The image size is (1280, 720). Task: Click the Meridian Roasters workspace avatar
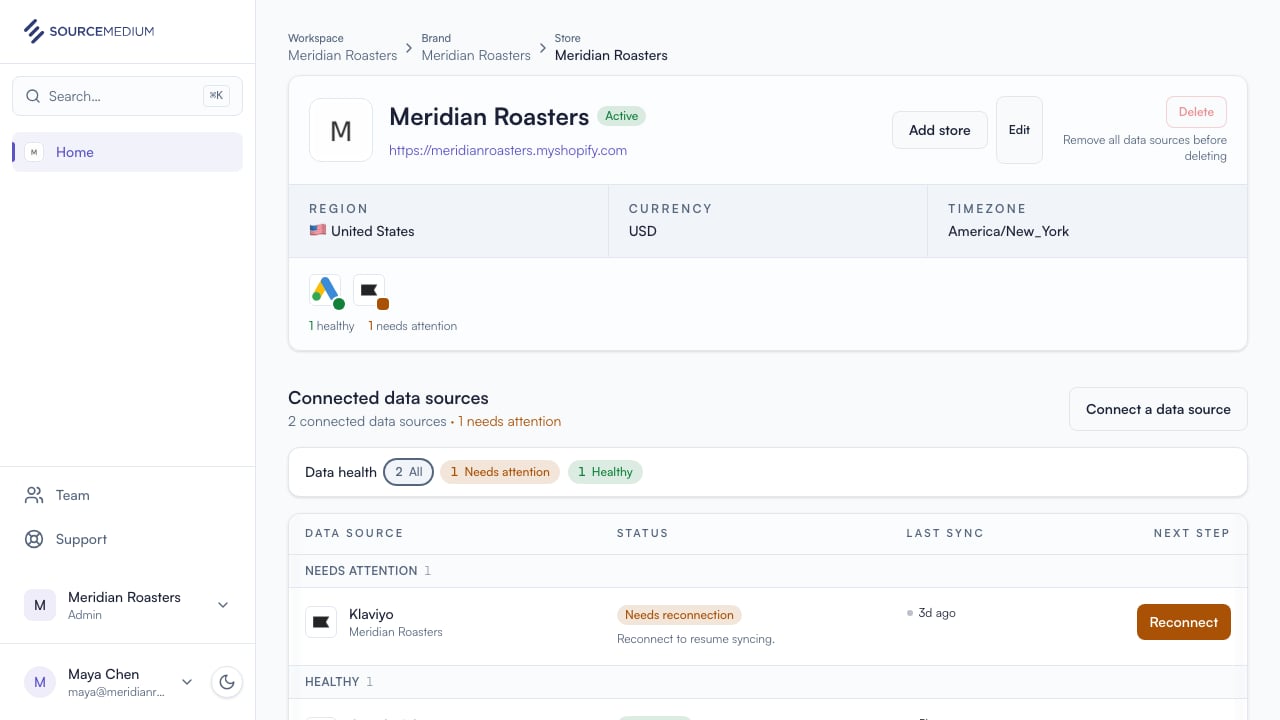pos(40,605)
